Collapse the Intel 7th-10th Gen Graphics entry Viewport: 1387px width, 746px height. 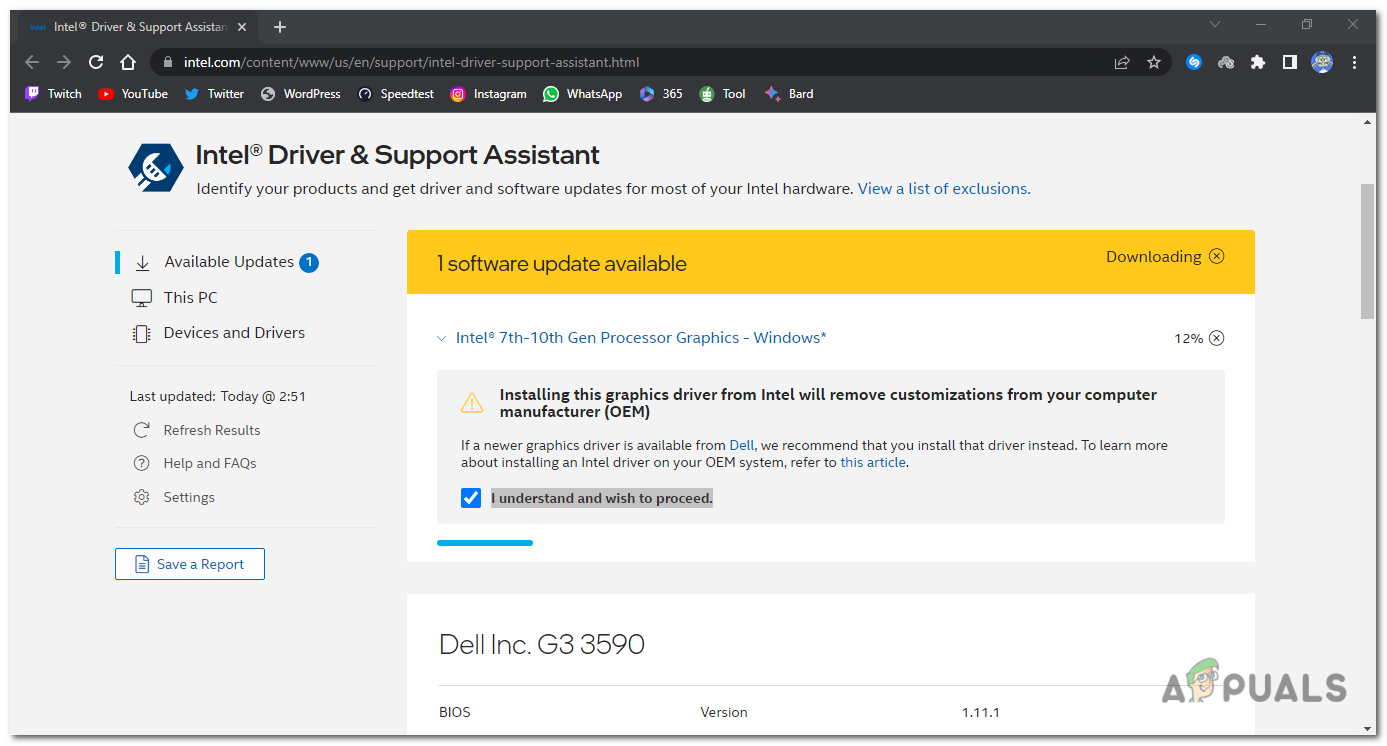(x=442, y=338)
